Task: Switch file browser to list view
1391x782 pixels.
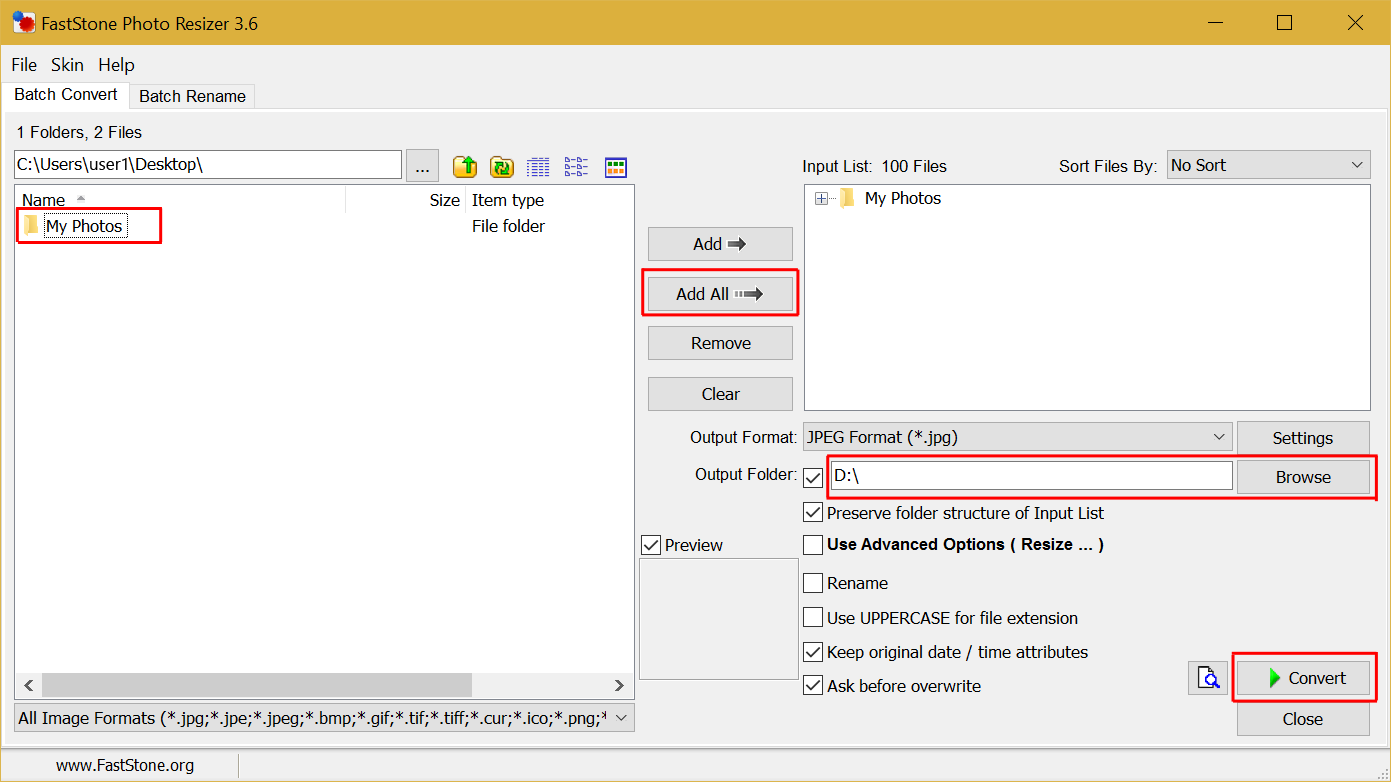Action: (x=576, y=166)
